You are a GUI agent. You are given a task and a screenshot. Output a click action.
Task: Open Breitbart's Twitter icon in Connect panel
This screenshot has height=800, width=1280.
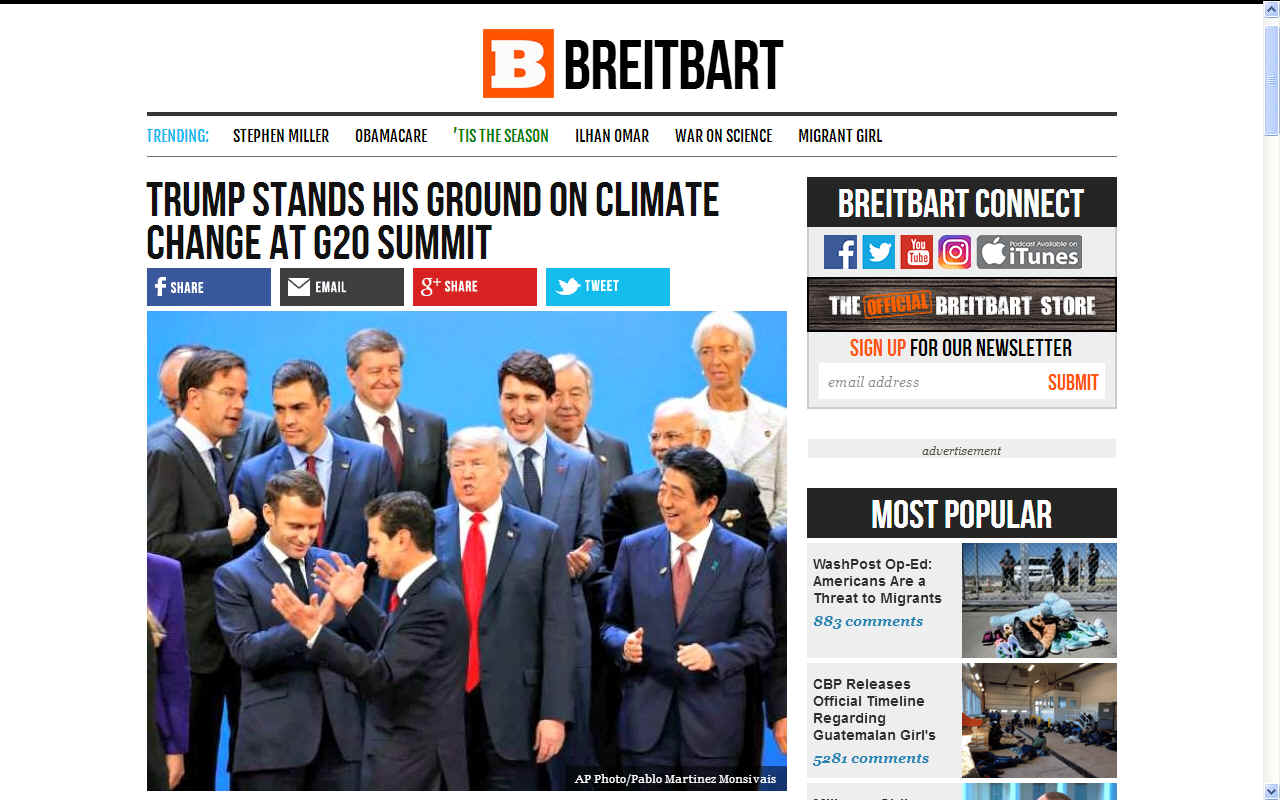(878, 252)
